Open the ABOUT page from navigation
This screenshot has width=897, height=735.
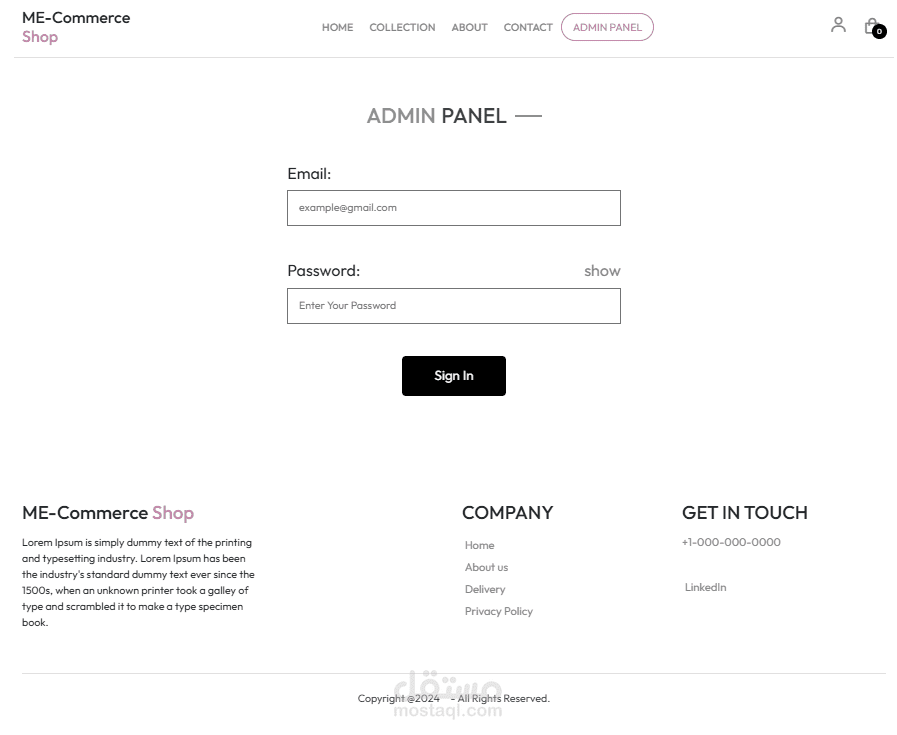click(x=469, y=27)
